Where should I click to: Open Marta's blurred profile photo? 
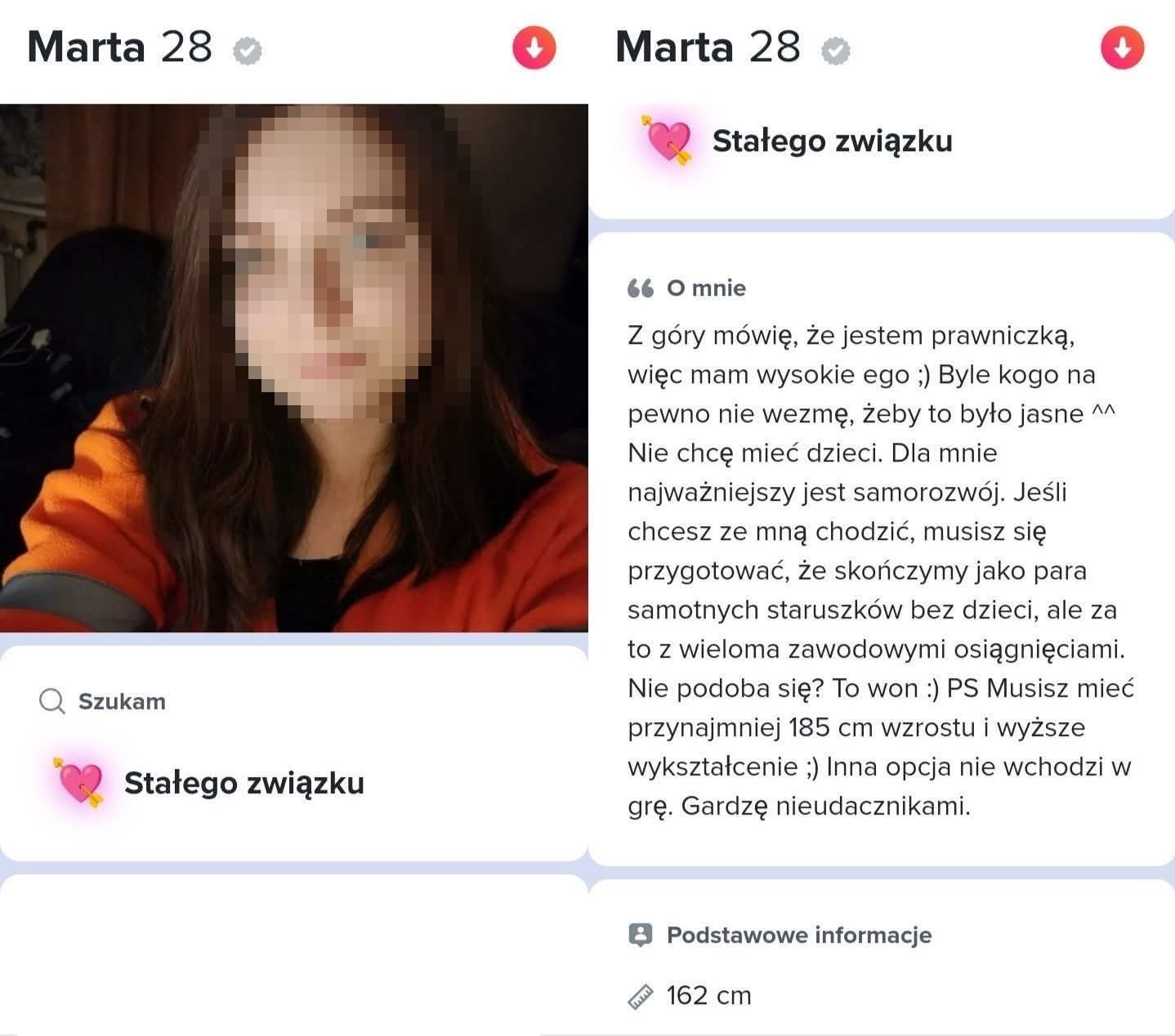coord(294,368)
